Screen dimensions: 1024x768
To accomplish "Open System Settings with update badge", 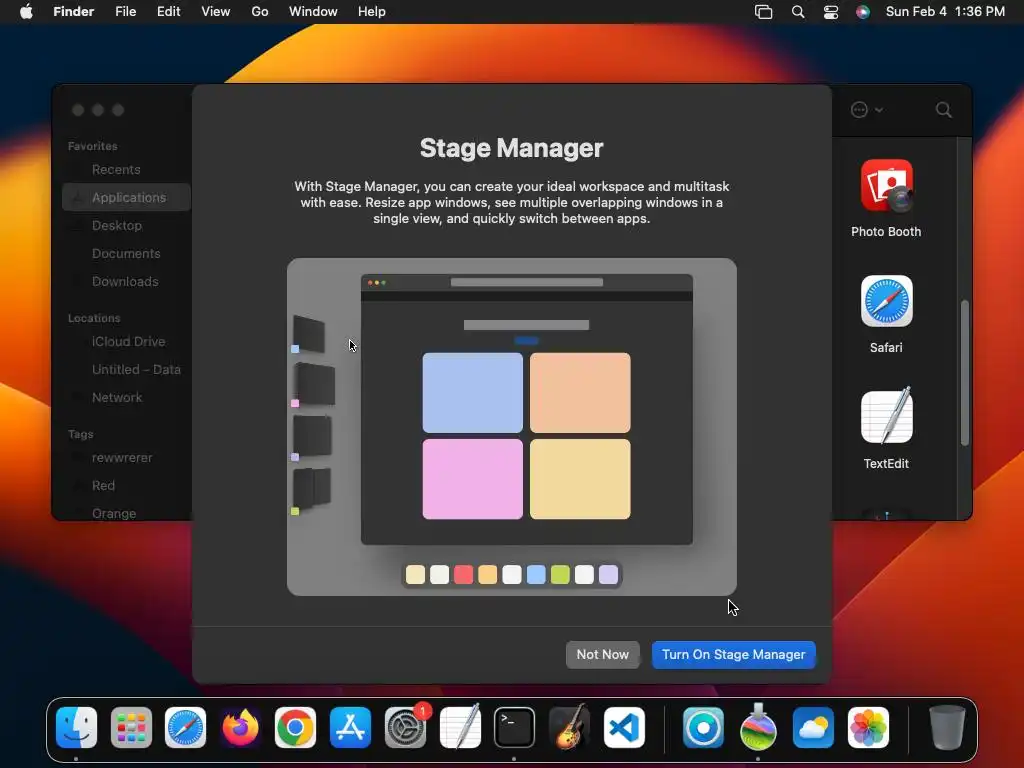I will click(406, 727).
